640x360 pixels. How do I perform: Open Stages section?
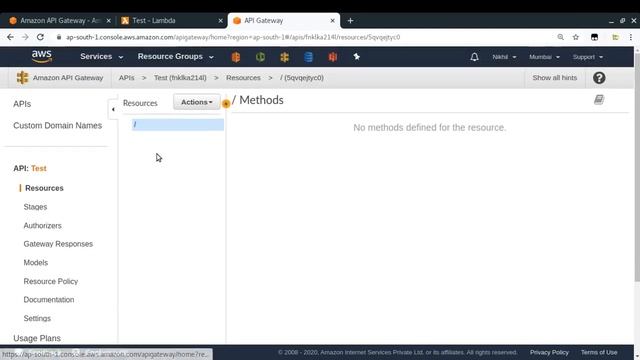(x=35, y=207)
